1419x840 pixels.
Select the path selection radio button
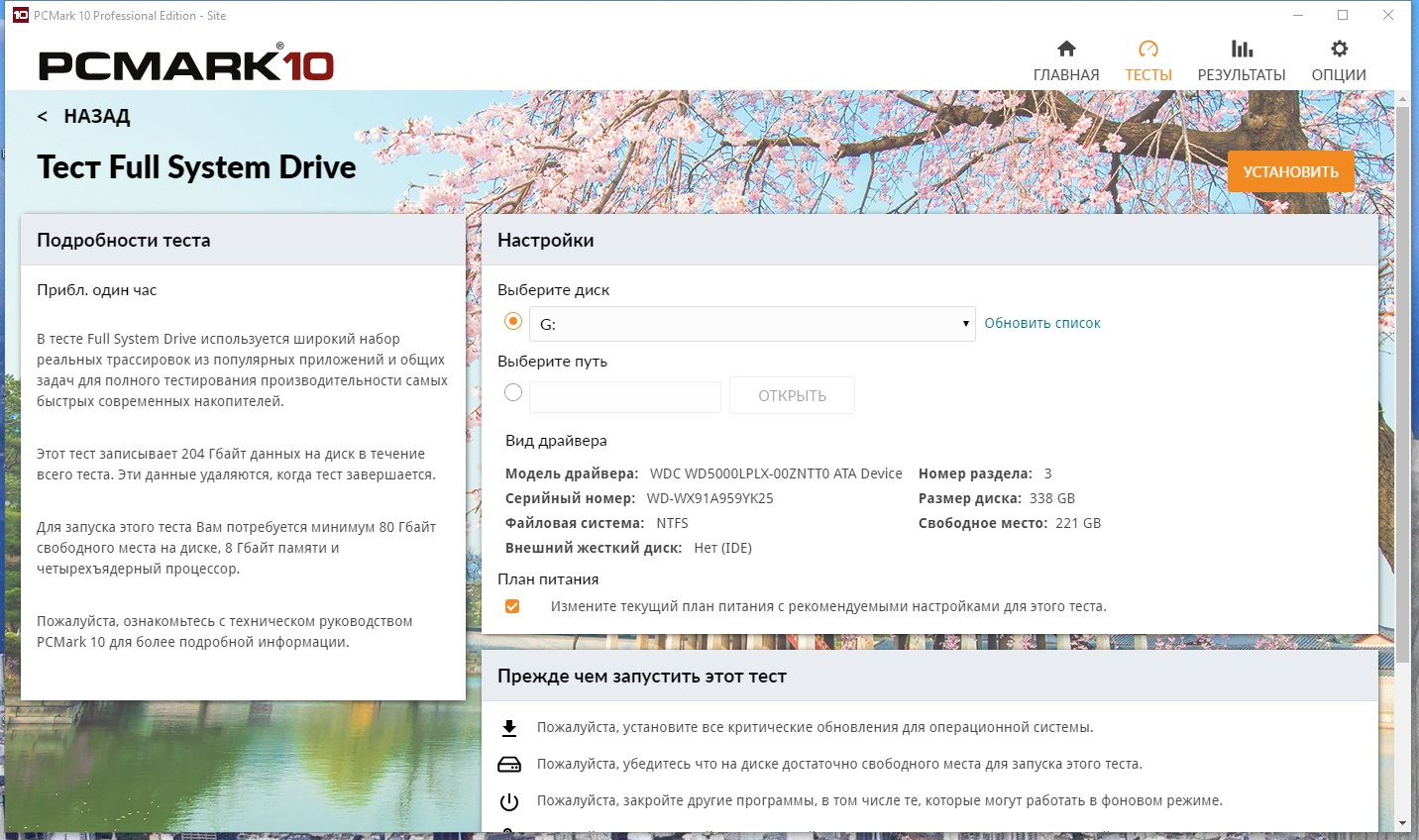click(x=513, y=392)
